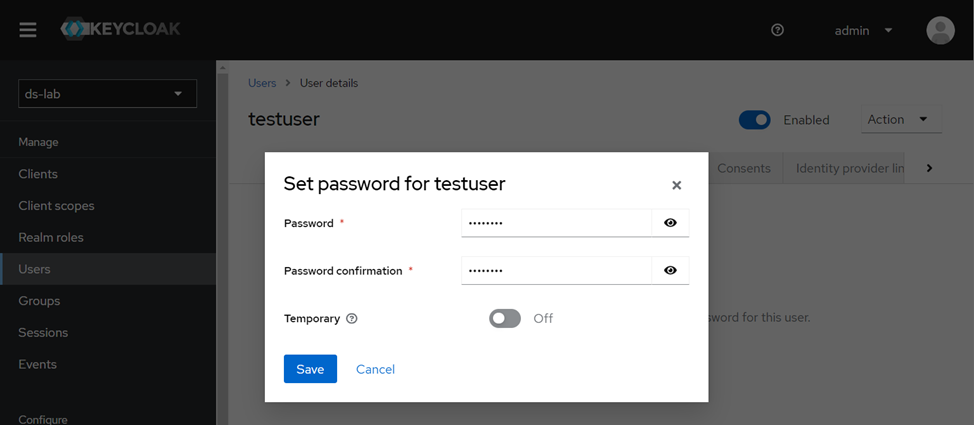Toggle the Temporary password switch

click(505, 318)
